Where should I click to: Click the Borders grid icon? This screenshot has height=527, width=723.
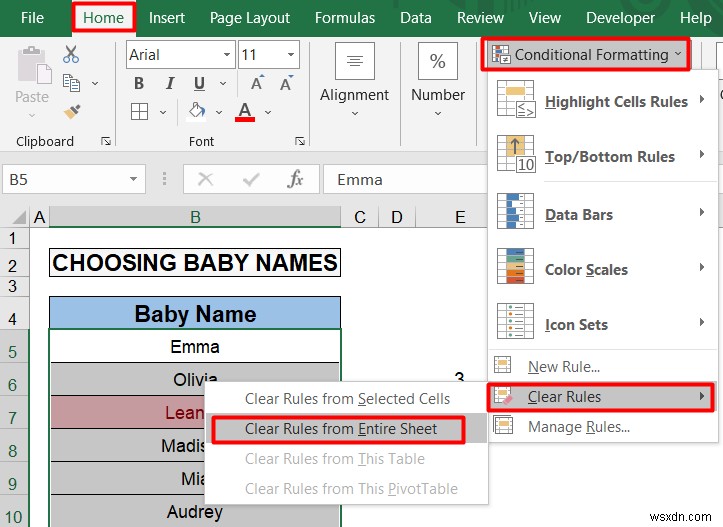(139, 112)
